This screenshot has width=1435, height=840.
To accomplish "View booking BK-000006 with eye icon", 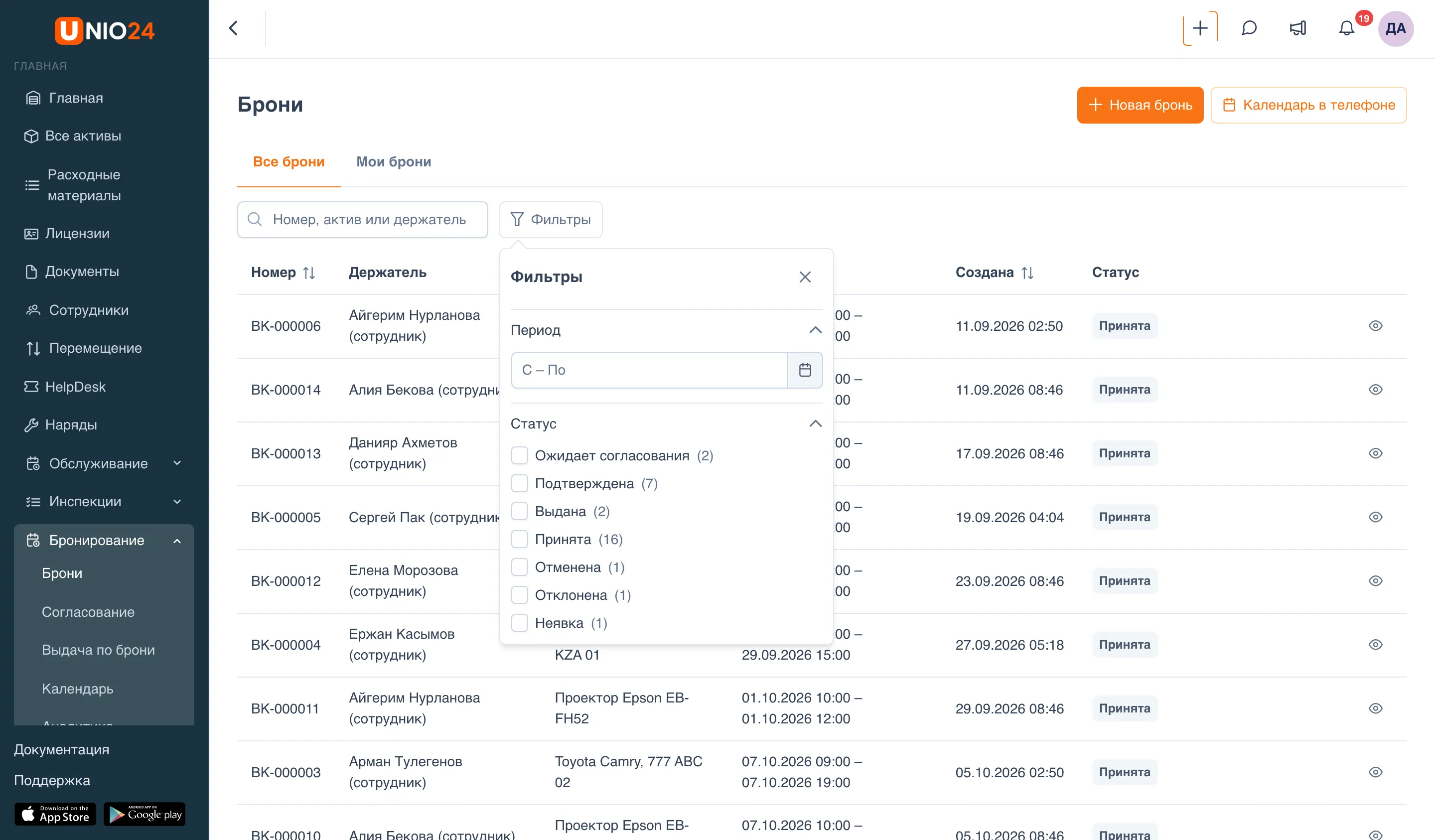I will 1375,326.
